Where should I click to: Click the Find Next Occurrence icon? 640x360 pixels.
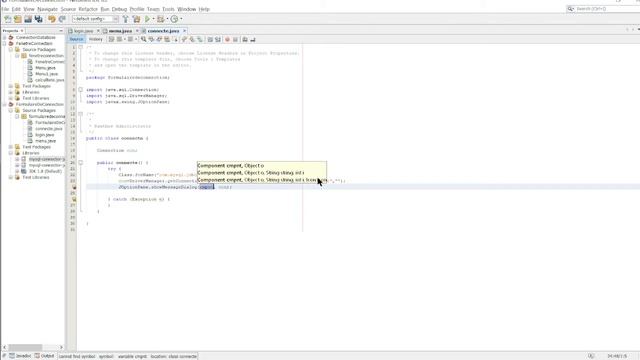159,40
